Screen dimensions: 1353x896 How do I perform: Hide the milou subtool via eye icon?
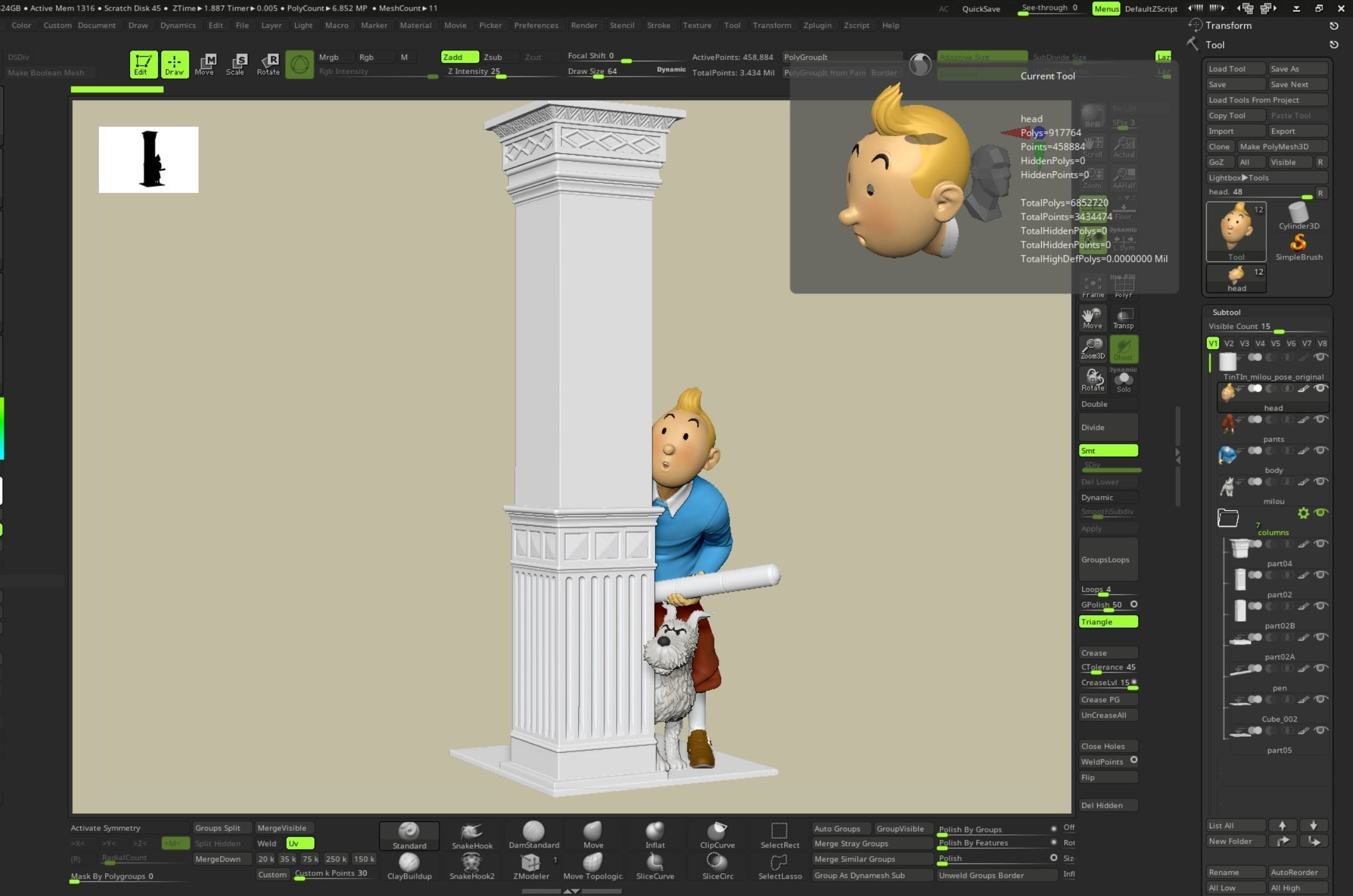coord(1320,482)
